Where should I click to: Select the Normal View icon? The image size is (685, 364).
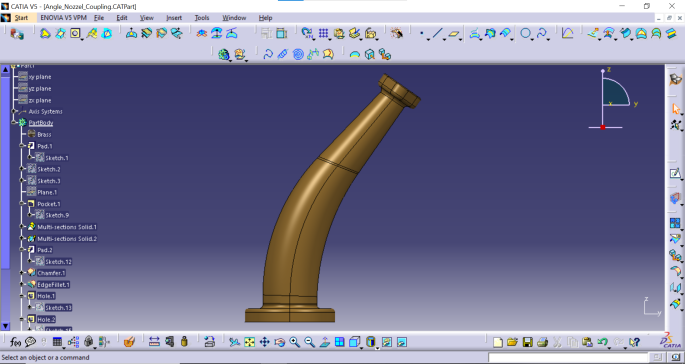click(325, 342)
